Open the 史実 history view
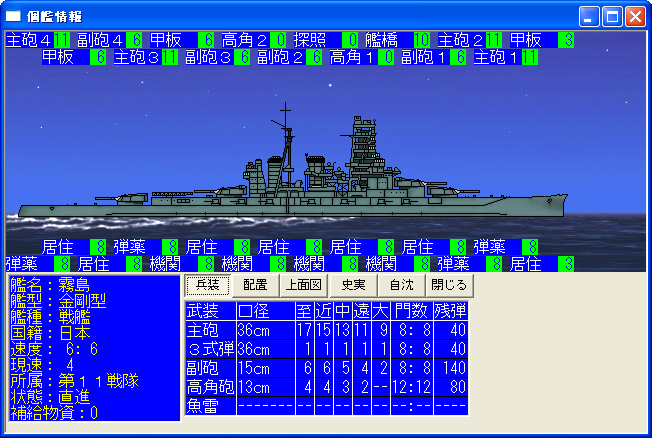652x438 pixels. click(x=353, y=285)
